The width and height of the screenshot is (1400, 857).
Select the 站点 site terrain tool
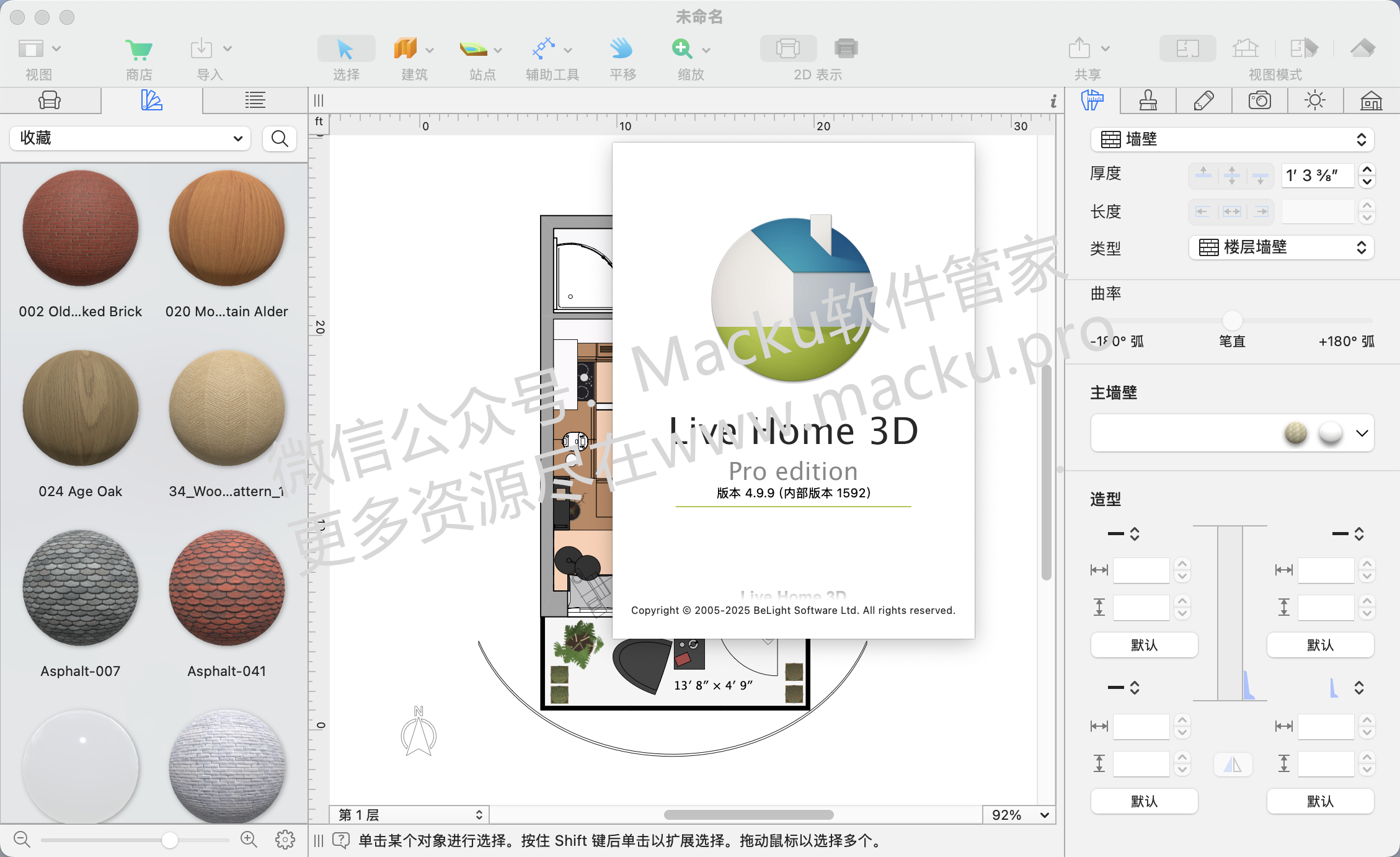[x=473, y=49]
